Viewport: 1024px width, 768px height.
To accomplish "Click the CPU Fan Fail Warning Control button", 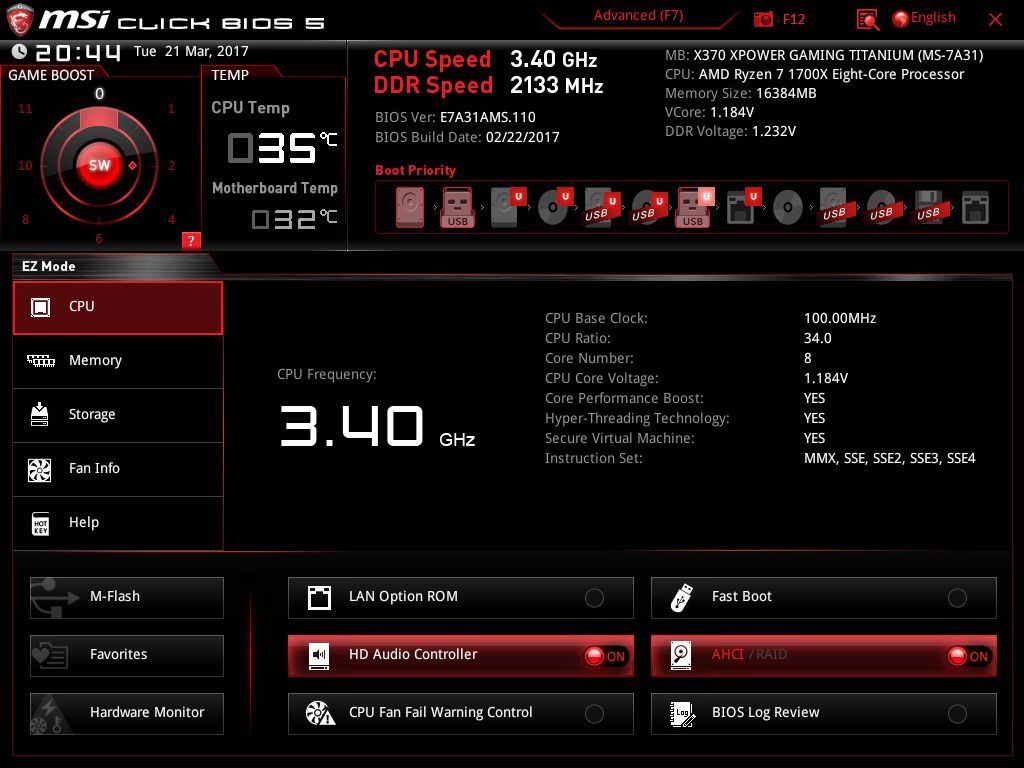I will coord(460,714).
